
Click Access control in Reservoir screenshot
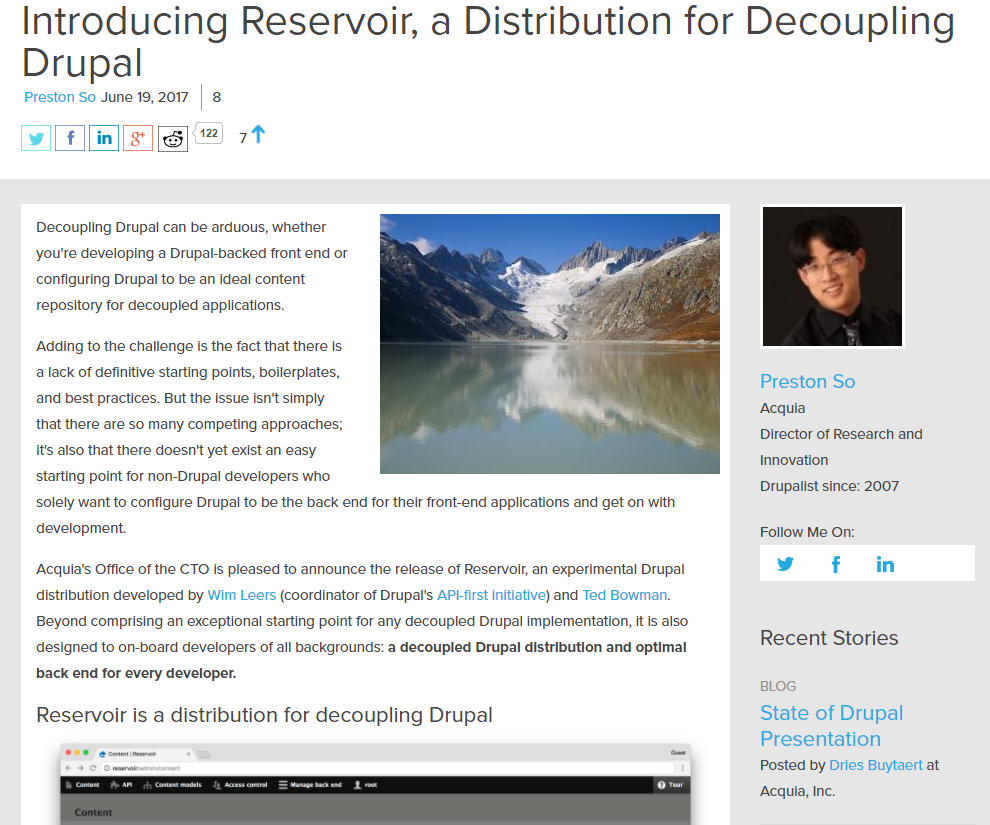240,785
